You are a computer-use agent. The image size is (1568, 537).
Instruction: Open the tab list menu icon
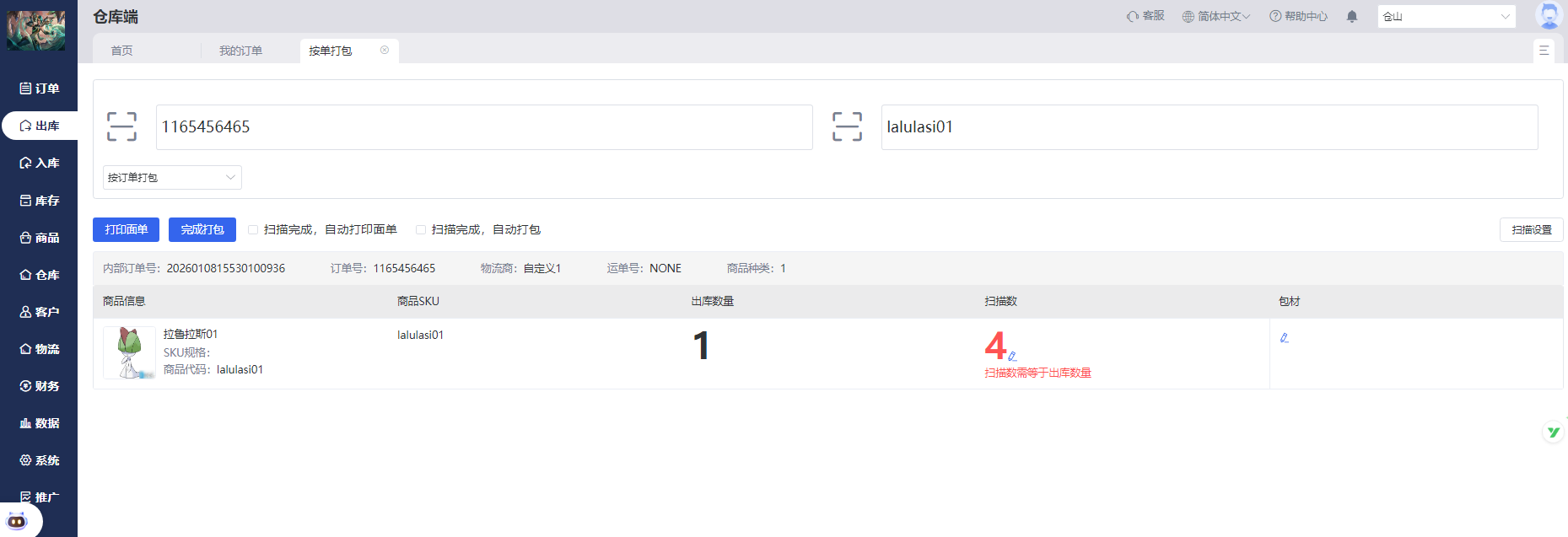click(x=1544, y=51)
